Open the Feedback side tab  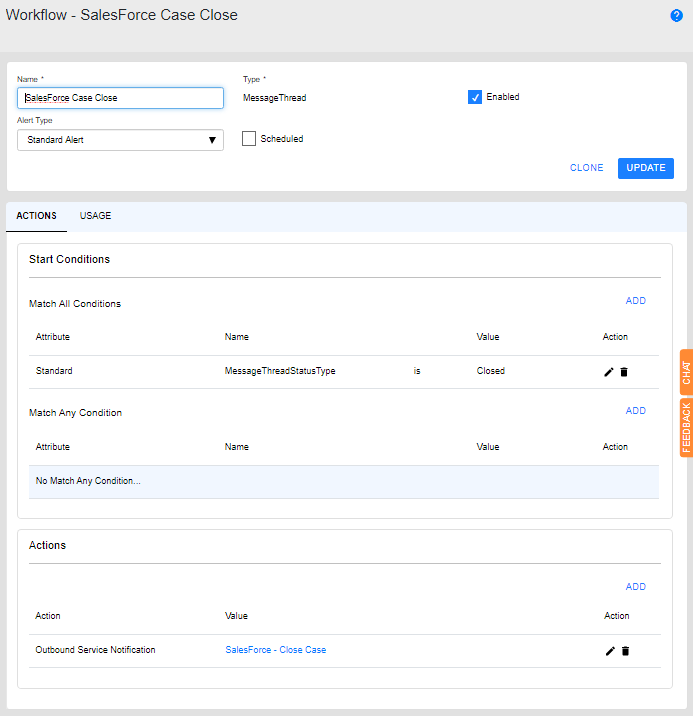coord(686,428)
